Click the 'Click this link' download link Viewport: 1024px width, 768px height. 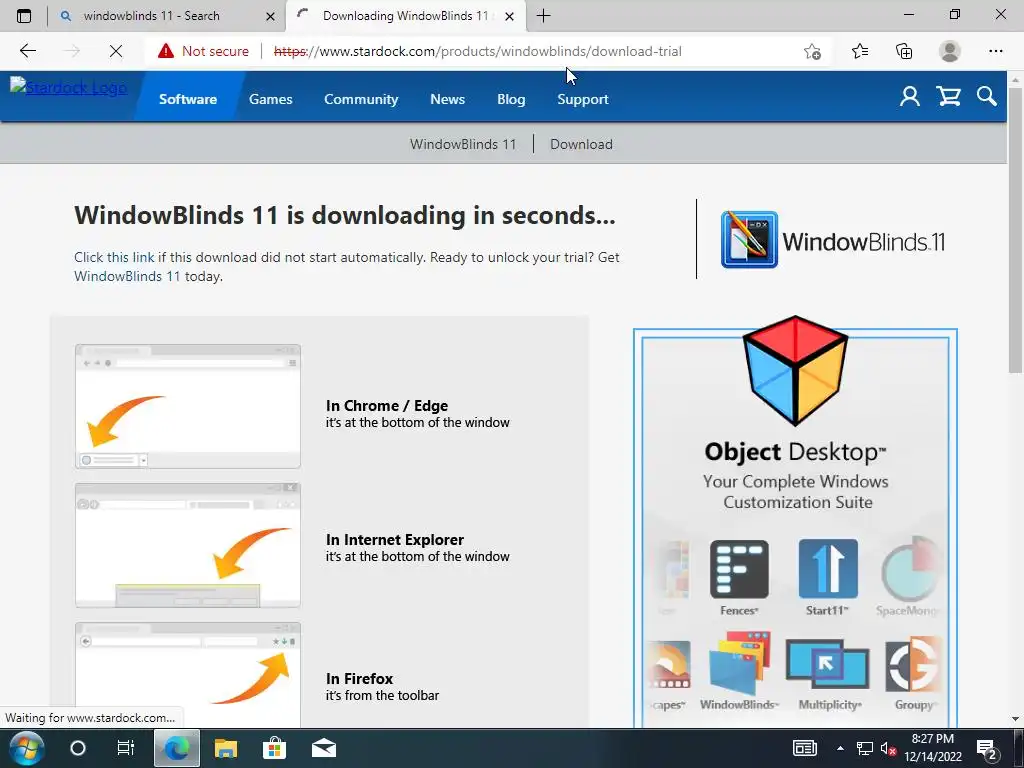coord(114,257)
